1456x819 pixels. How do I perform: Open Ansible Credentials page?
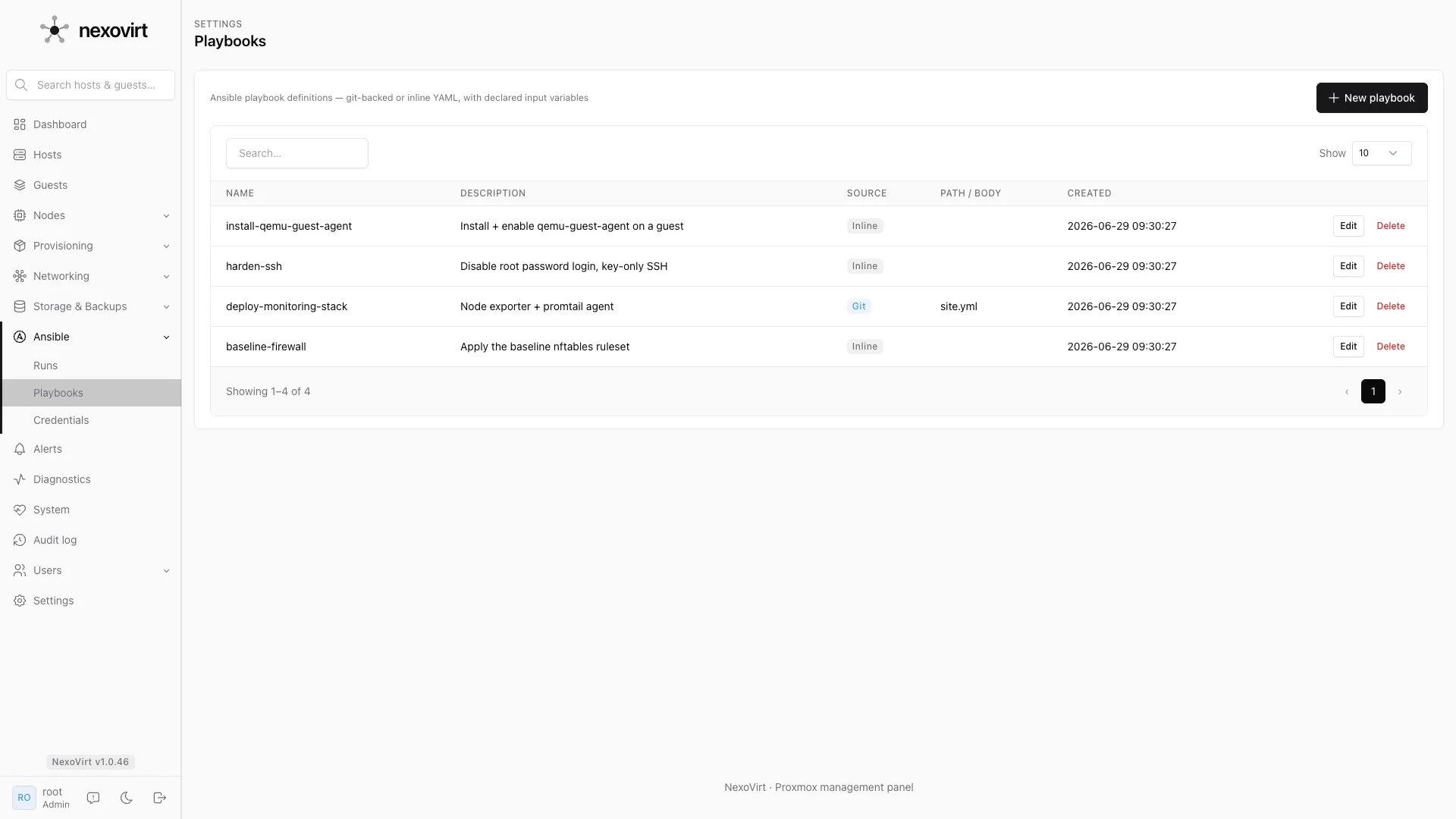click(x=92, y=420)
